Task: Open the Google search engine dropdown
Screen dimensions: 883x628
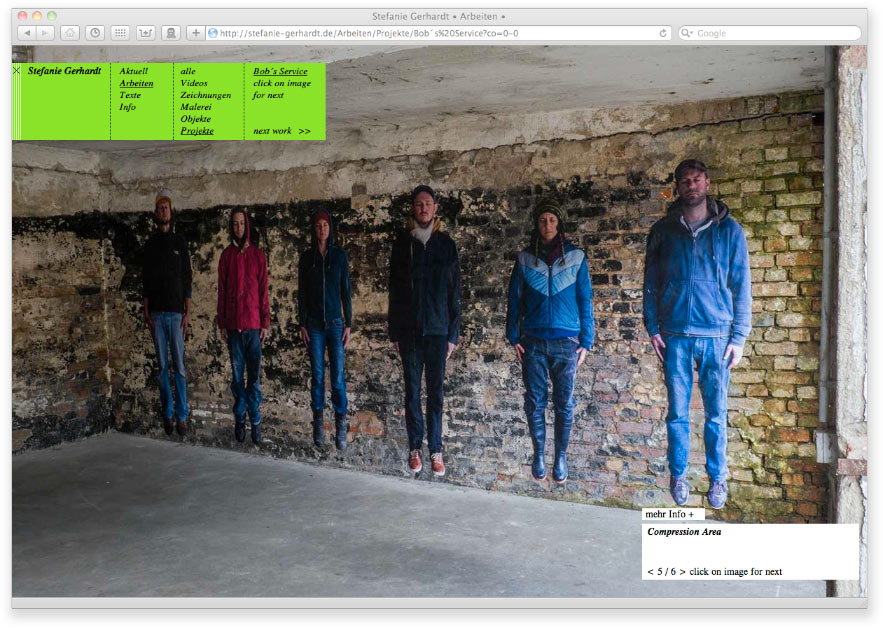Action: tap(688, 33)
